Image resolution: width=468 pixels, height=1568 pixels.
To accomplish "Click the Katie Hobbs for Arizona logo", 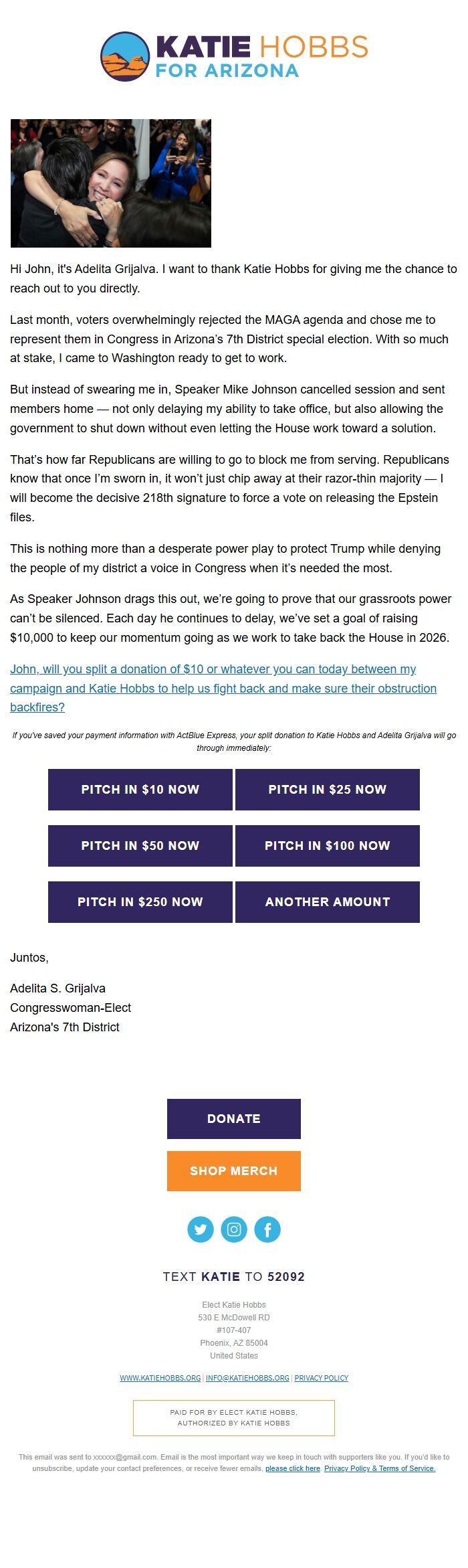I will (234, 57).
